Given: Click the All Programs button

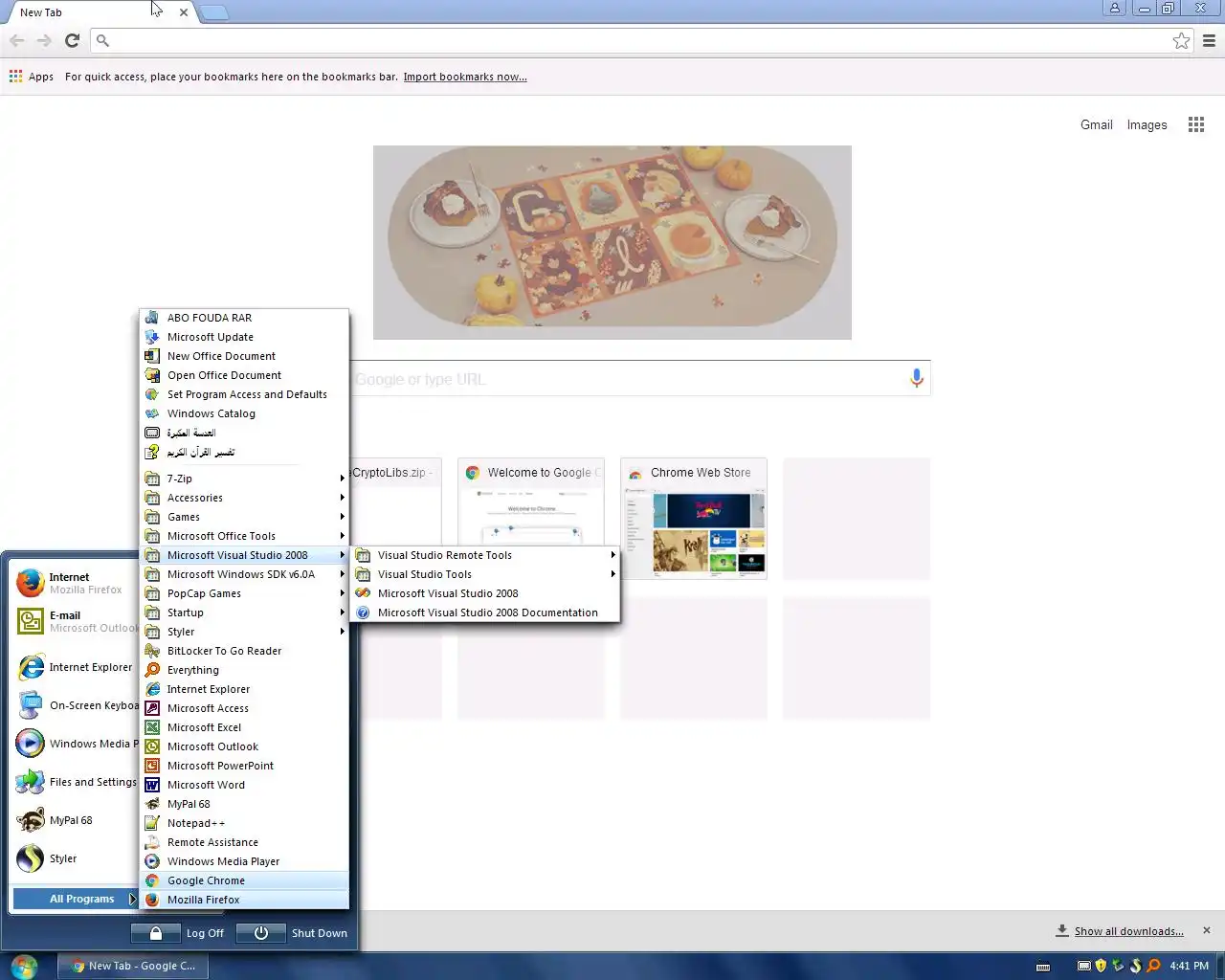Looking at the screenshot, I should 75,899.
